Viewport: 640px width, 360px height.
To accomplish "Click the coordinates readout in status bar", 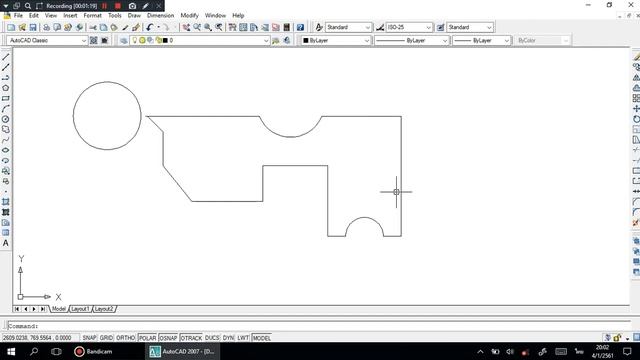I will [x=40, y=338].
